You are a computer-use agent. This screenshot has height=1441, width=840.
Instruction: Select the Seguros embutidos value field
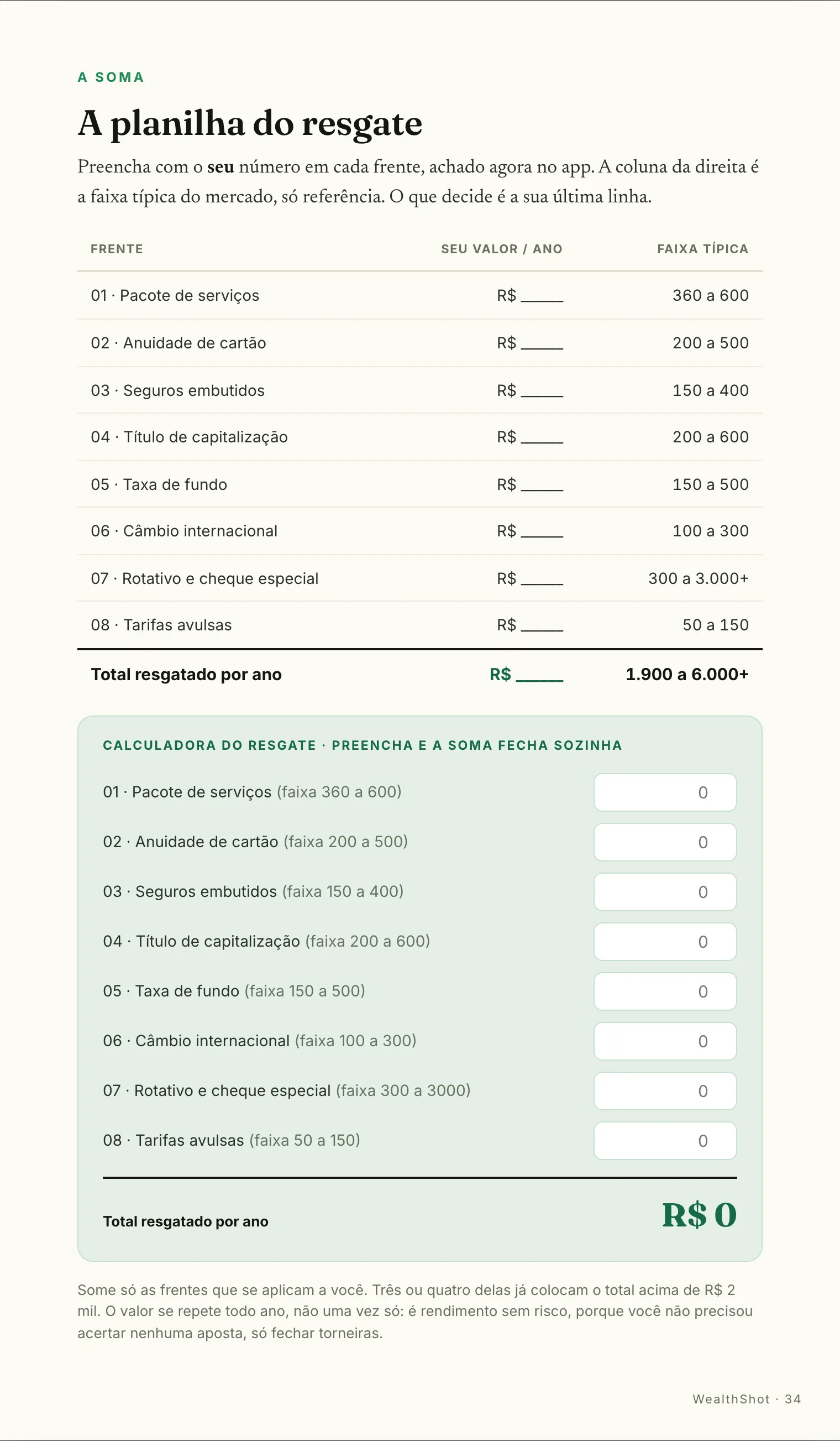point(665,891)
